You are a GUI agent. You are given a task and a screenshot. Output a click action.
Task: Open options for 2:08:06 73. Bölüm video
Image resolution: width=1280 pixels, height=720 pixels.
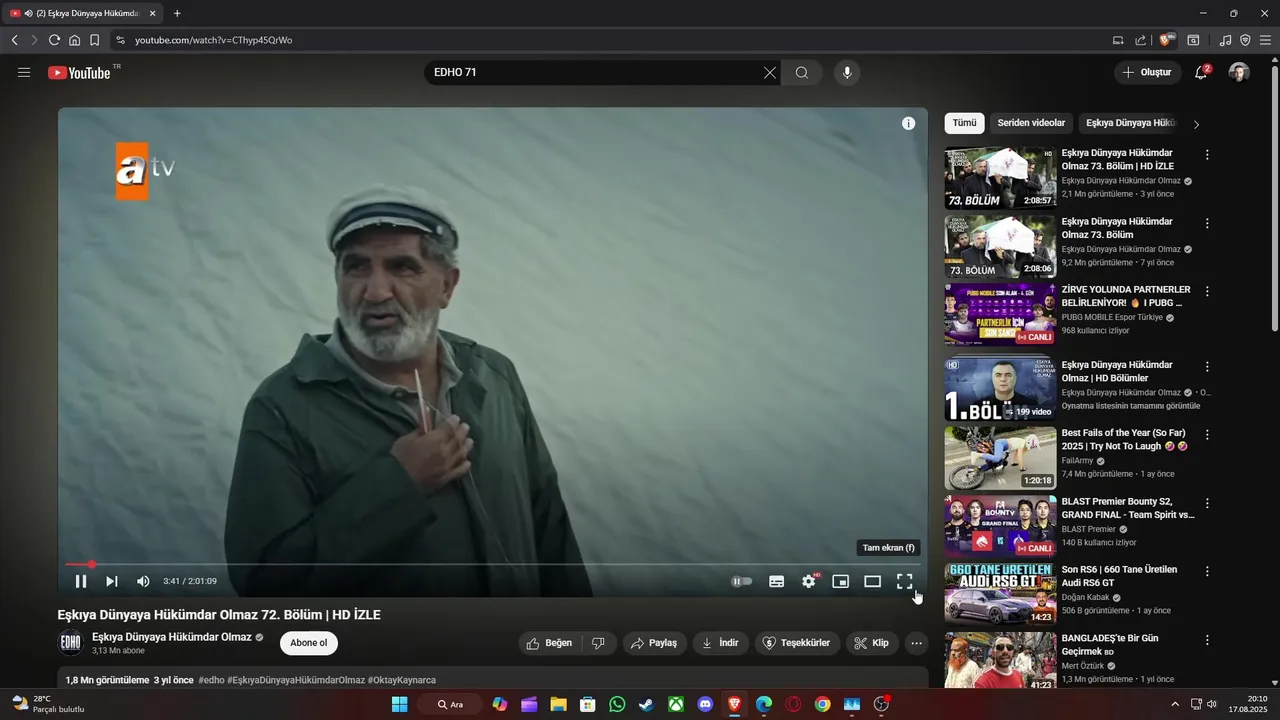point(1207,223)
